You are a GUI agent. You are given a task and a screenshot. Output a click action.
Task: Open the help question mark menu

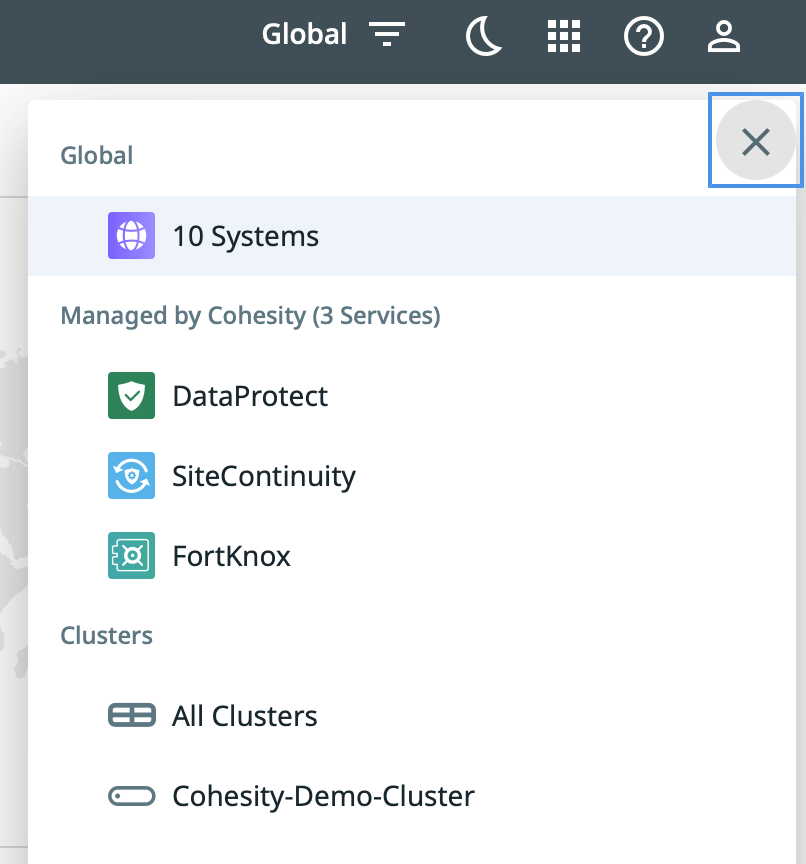[644, 37]
